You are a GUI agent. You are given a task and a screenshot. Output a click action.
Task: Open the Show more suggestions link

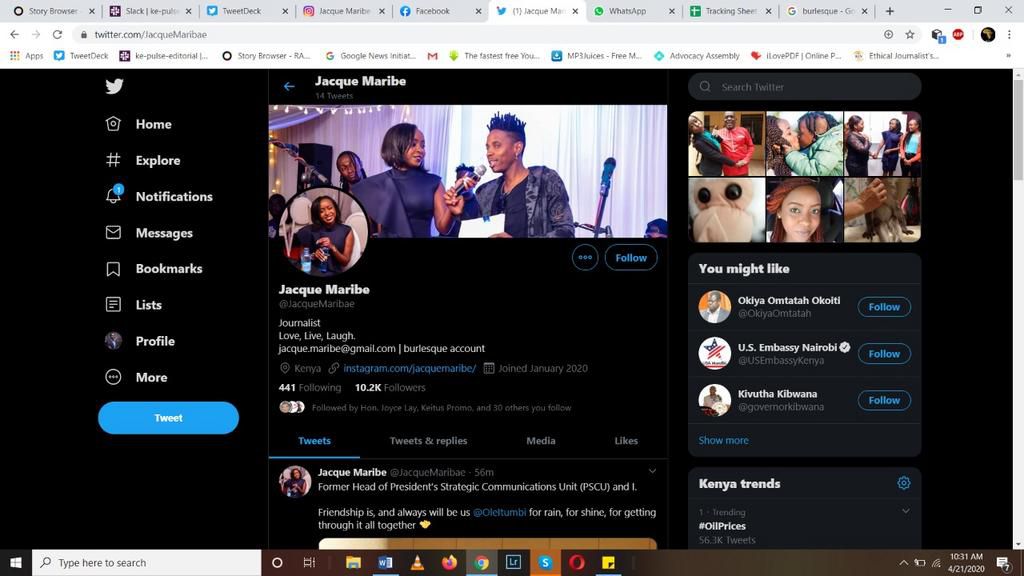[x=723, y=440]
